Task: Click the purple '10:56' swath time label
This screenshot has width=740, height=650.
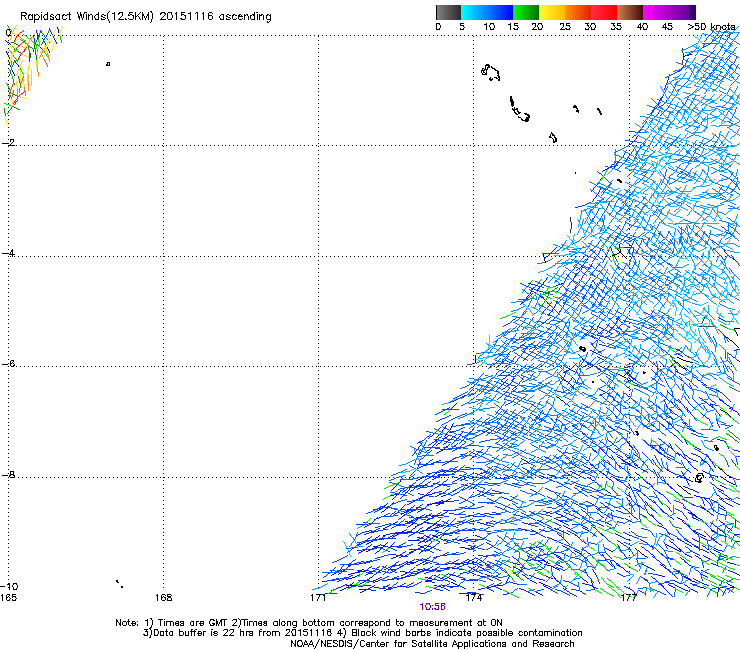Action: pos(432,607)
